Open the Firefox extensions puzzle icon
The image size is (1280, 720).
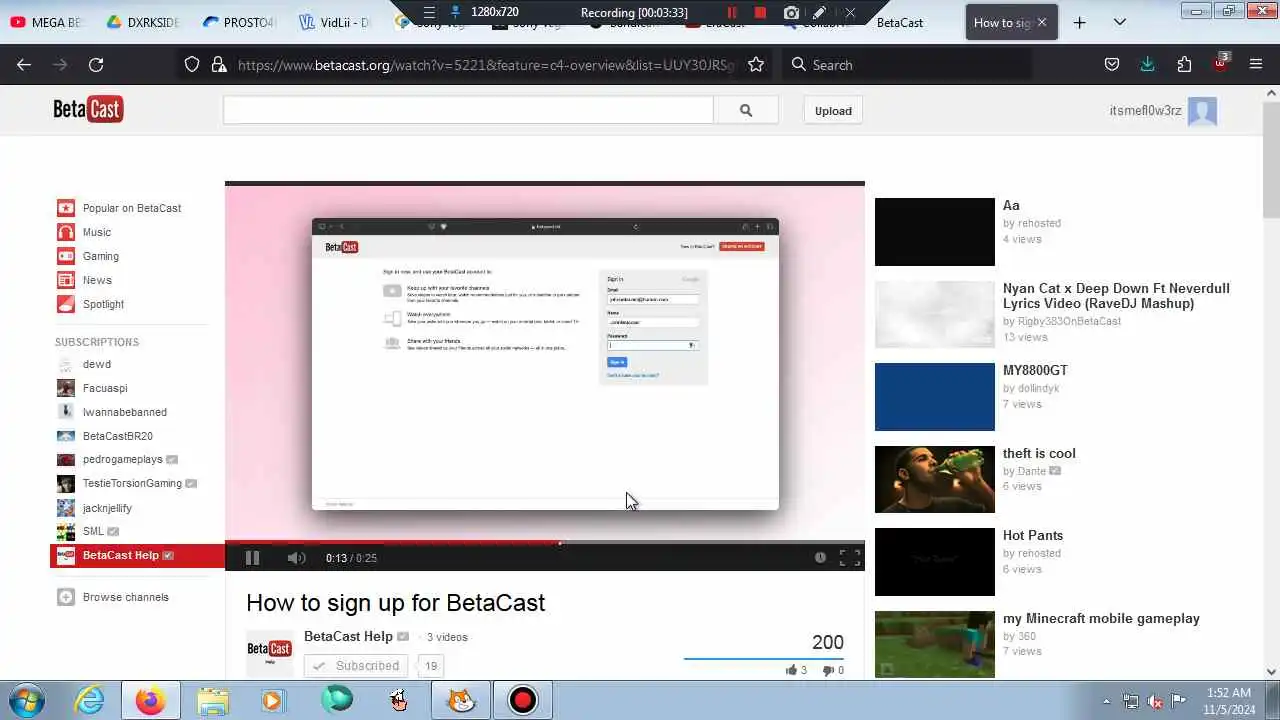[x=1184, y=65]
